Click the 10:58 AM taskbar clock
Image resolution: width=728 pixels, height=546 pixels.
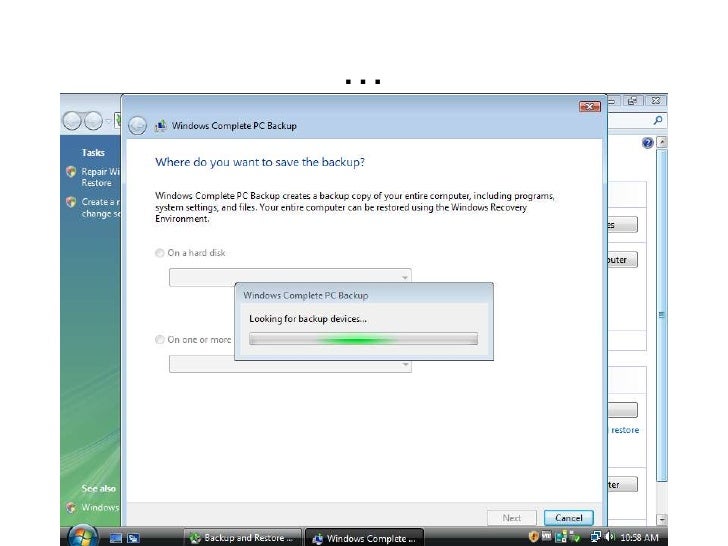639,538
